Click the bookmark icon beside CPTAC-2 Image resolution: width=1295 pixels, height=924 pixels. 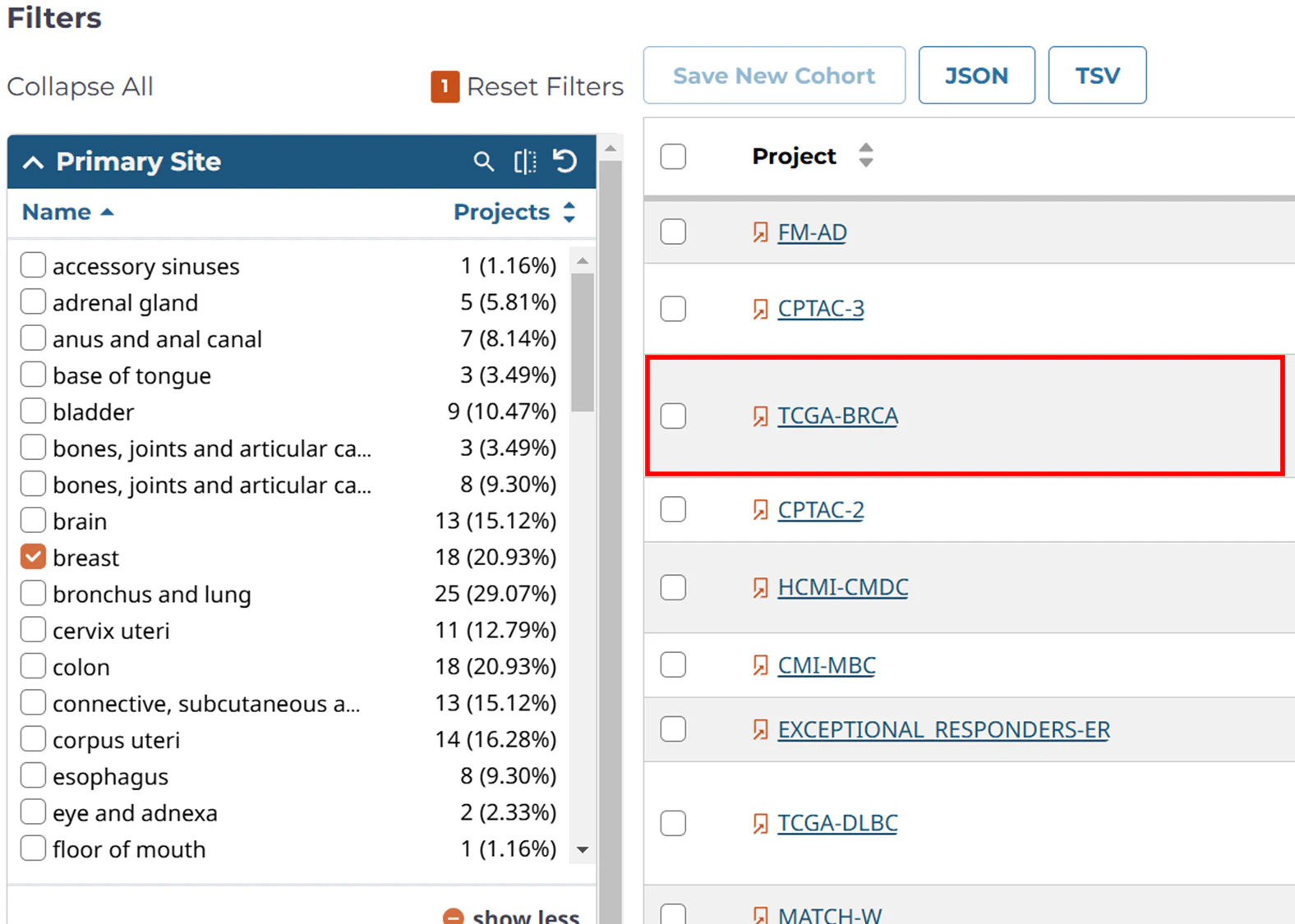tap(761, 510)
